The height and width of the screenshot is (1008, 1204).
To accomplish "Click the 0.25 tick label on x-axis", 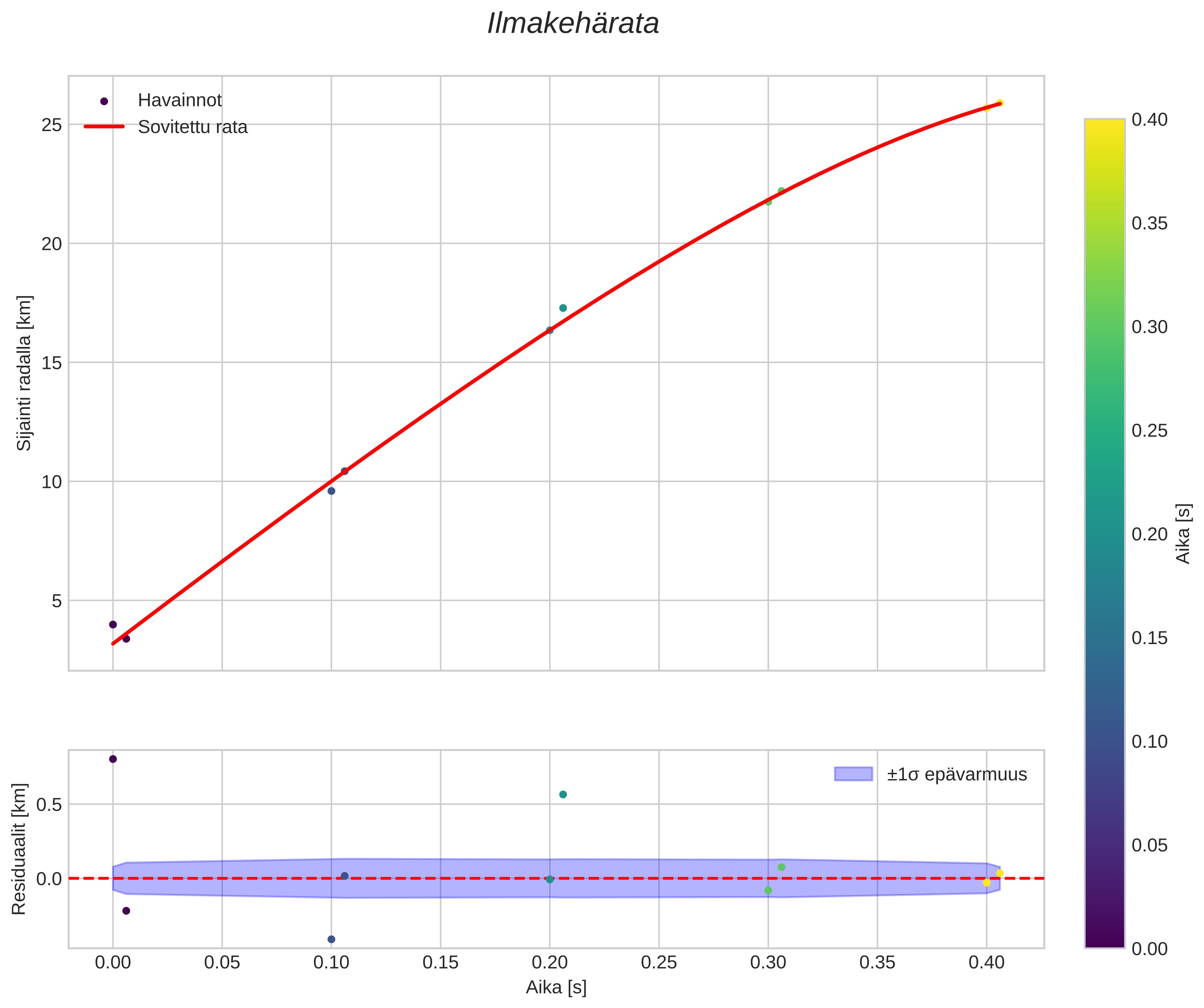I will pyautogui.click(x=659, y=963).
